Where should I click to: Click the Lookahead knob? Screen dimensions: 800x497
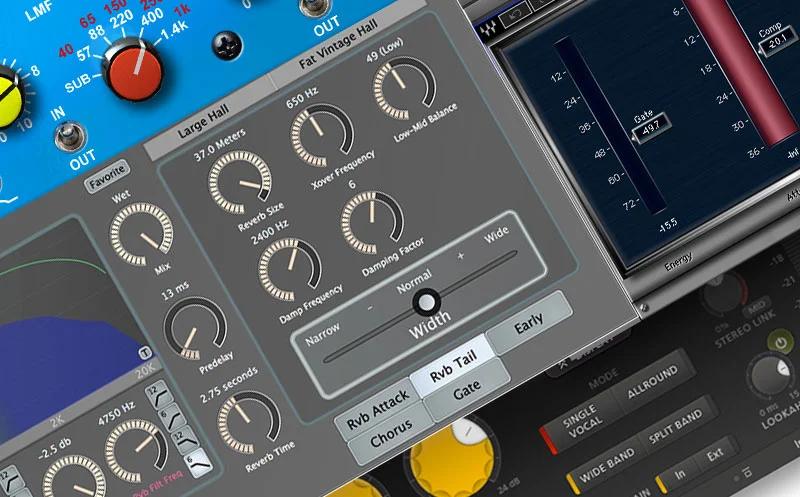point(769,377)
